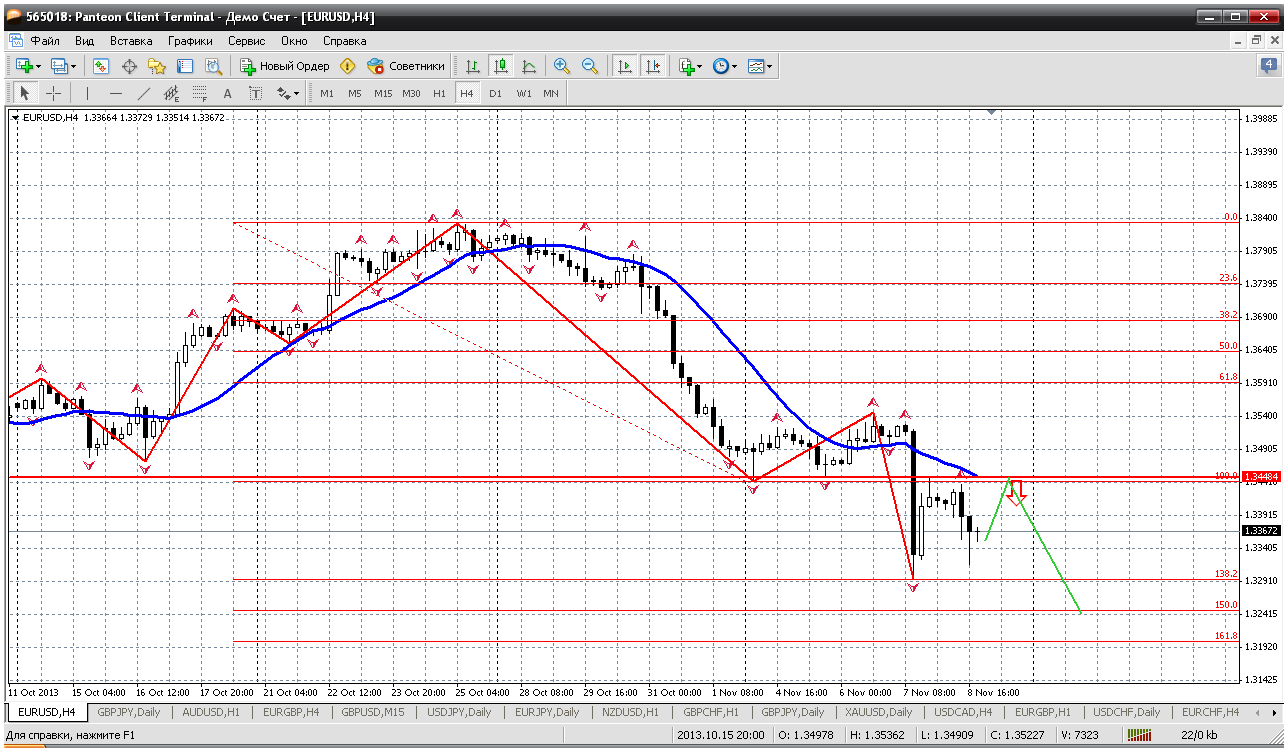Select the text label 'A' tool
Screen dimensions: 1288x748
pyautogui.click(x=227, y=93)
